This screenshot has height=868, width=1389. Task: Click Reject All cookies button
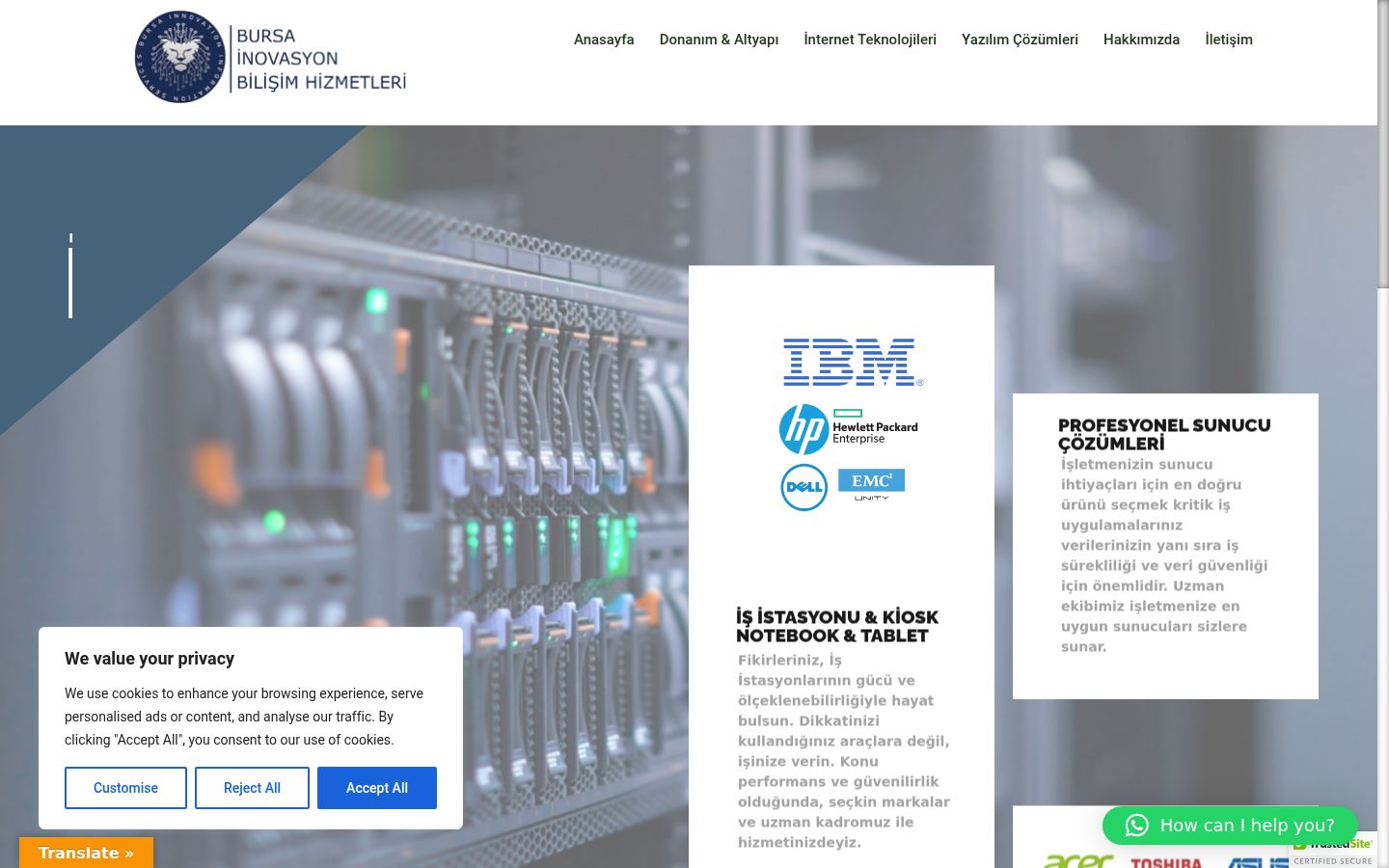coord(252,788)
